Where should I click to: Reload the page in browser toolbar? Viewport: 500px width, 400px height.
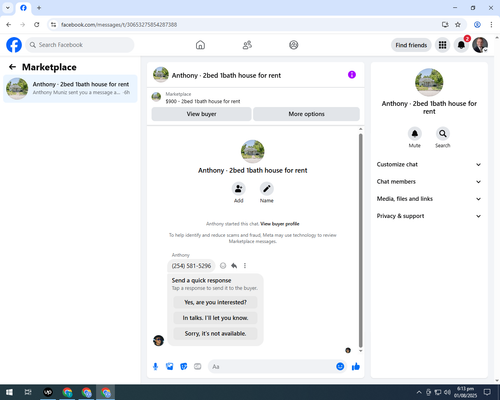coord(37,25)
